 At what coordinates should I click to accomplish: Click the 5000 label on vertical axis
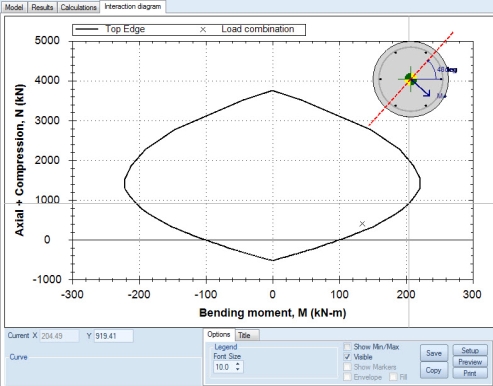pos(47,40)
